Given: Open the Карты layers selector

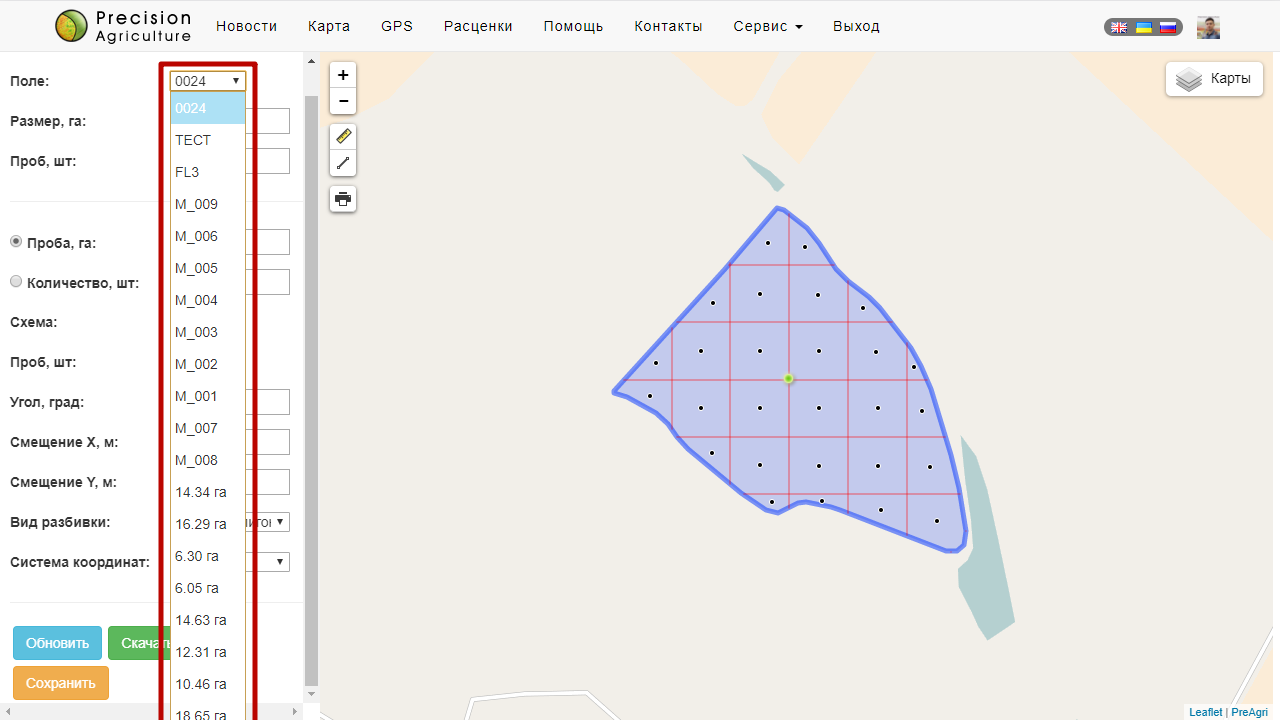Looking at the screenshot, I should click(x=1214, y=79).
